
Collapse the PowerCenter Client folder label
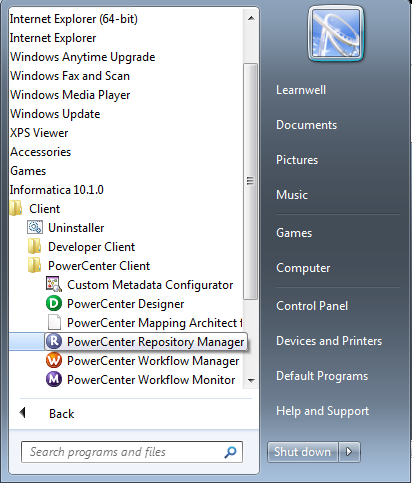99,266
